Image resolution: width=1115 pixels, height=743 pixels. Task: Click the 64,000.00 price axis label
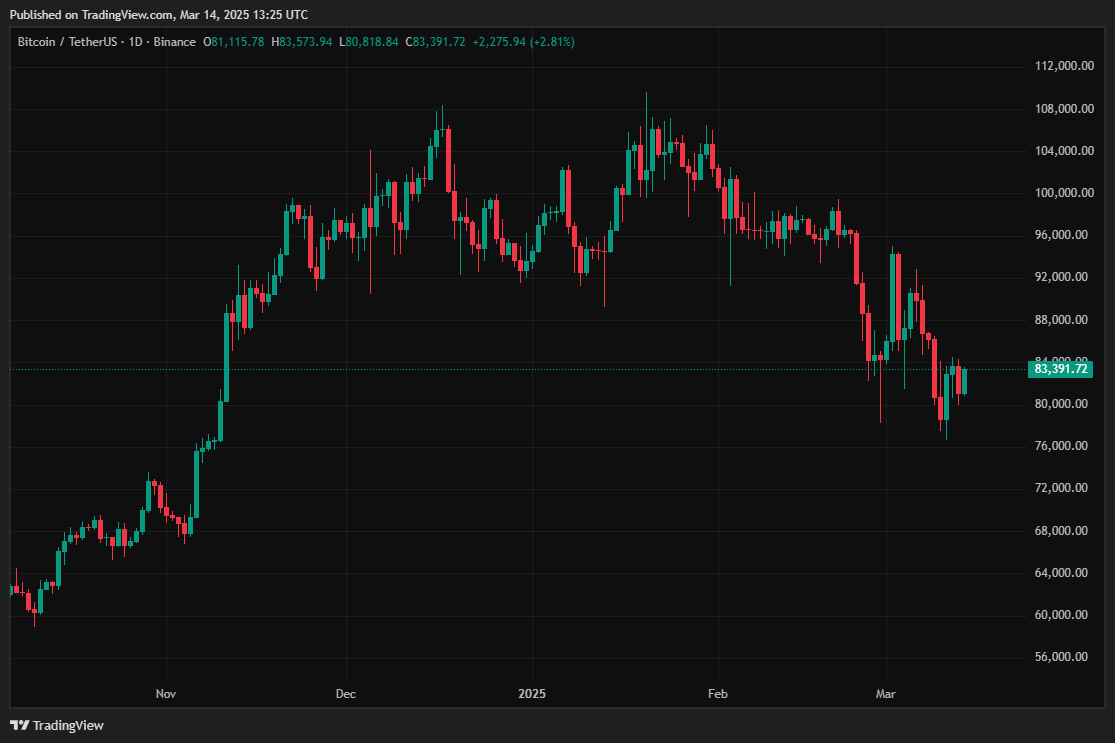pos(1061,573)
